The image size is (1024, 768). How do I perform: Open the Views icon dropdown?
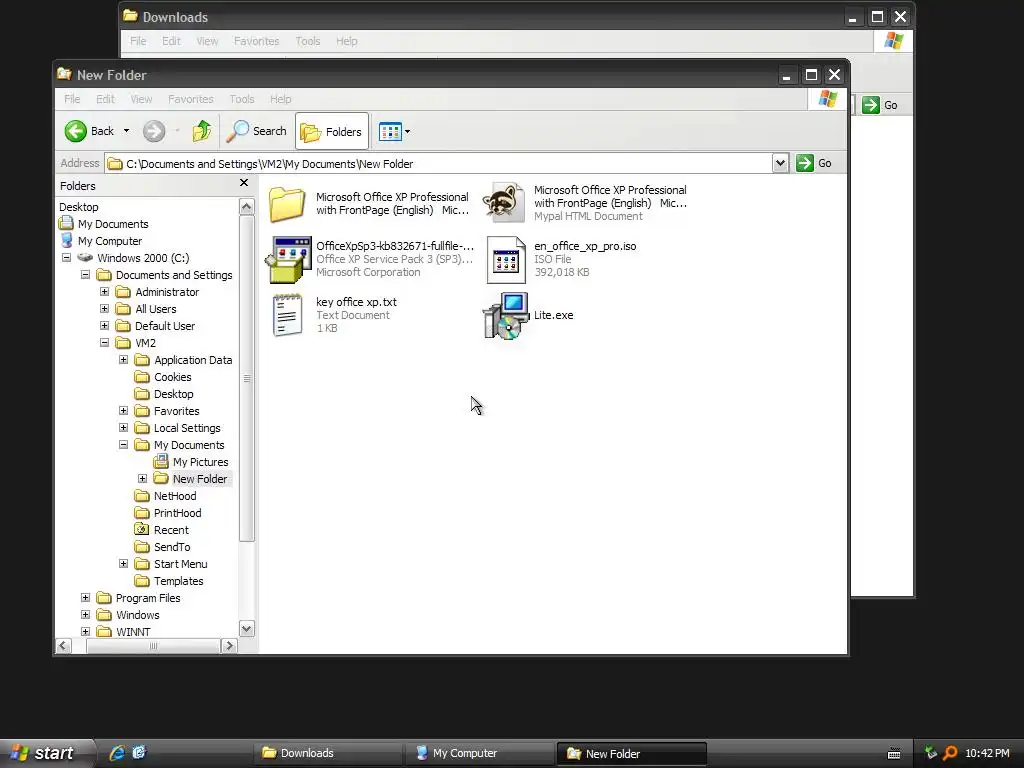[394, 131]
